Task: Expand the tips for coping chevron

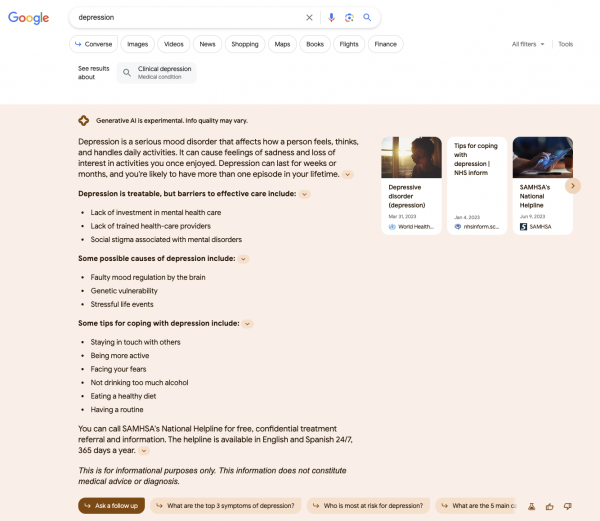Action: click(x=248, y=324)
